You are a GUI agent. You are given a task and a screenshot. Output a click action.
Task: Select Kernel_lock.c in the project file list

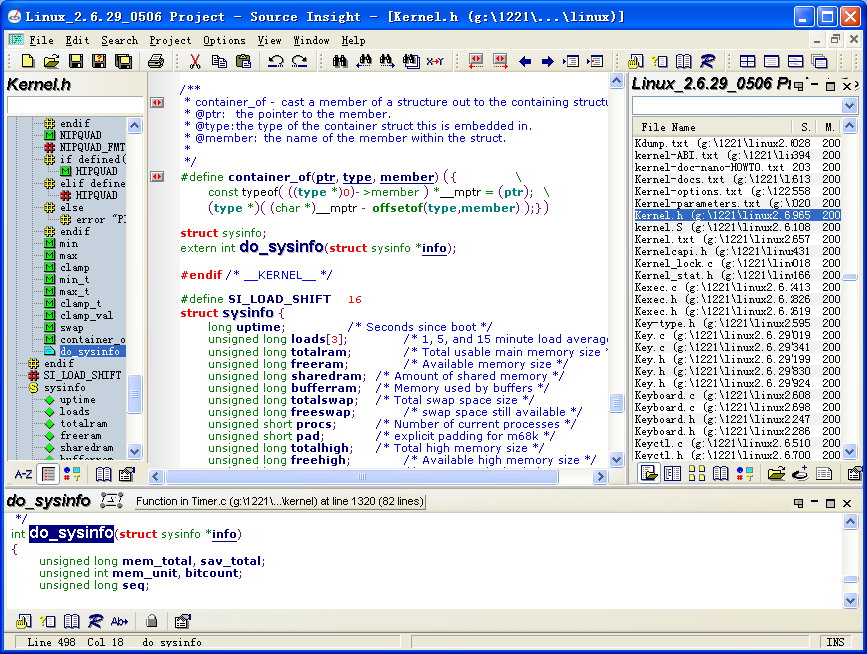pyautogui.click(x=737, y=263)
